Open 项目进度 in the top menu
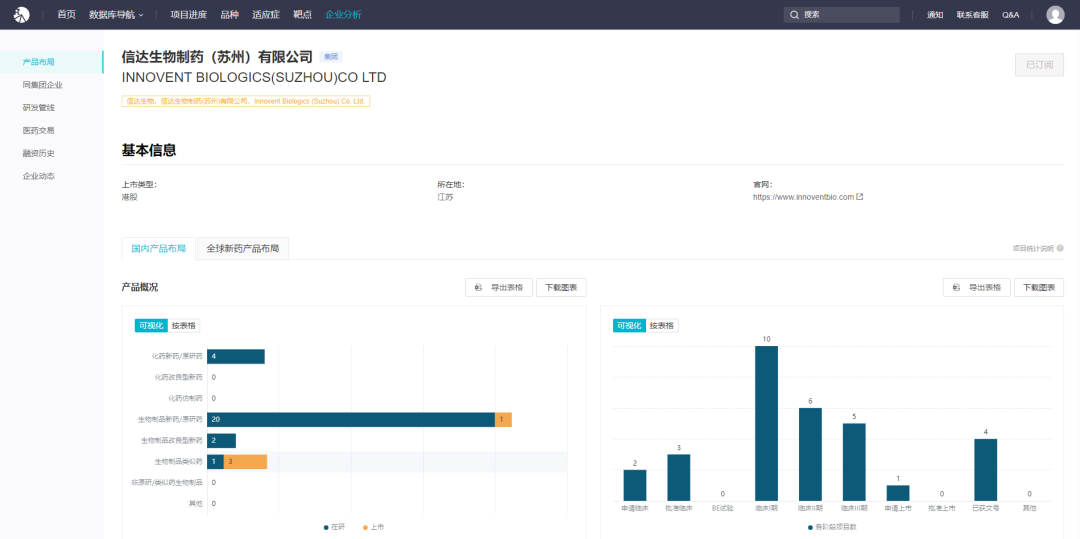 [x=189, y=14]
